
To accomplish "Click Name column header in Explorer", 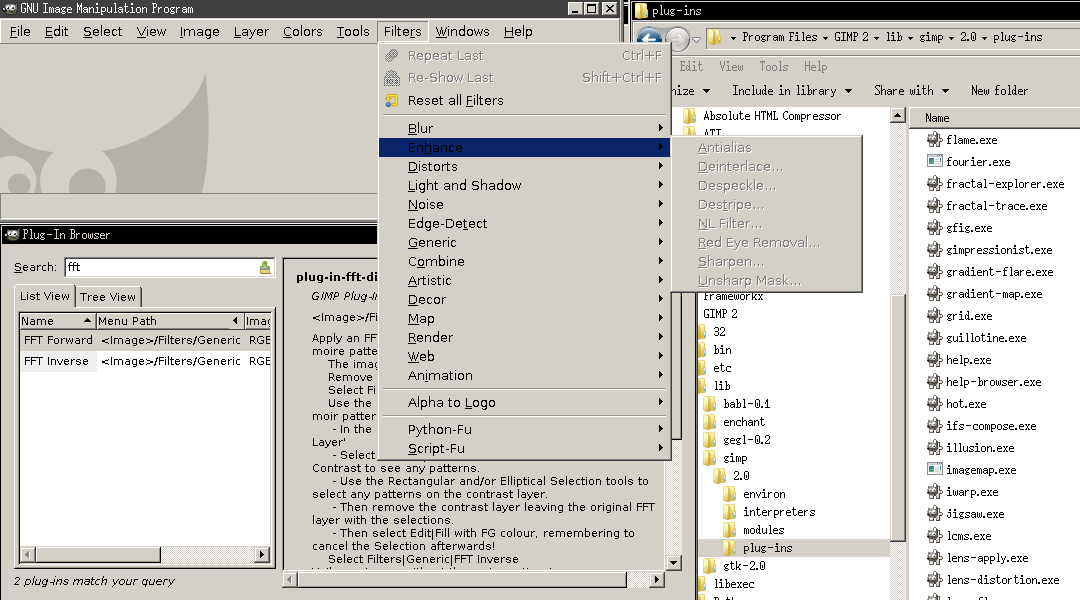I will [x=937, y=118].
